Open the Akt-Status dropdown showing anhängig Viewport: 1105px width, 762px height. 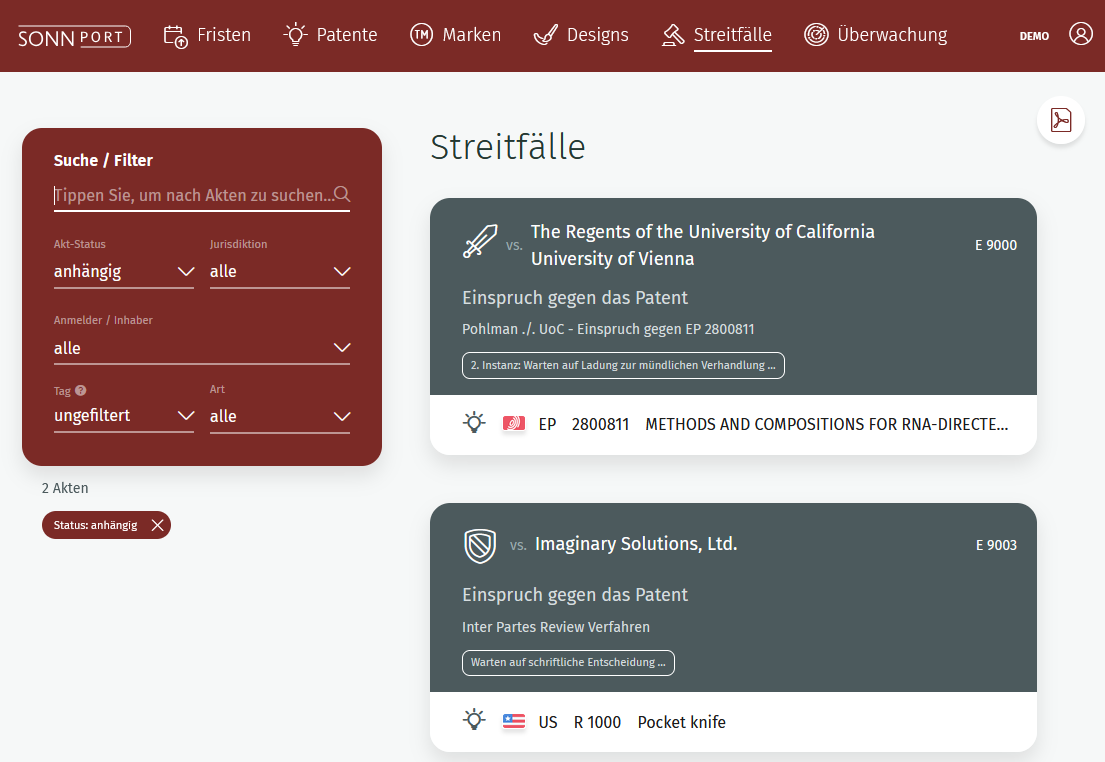123,272
